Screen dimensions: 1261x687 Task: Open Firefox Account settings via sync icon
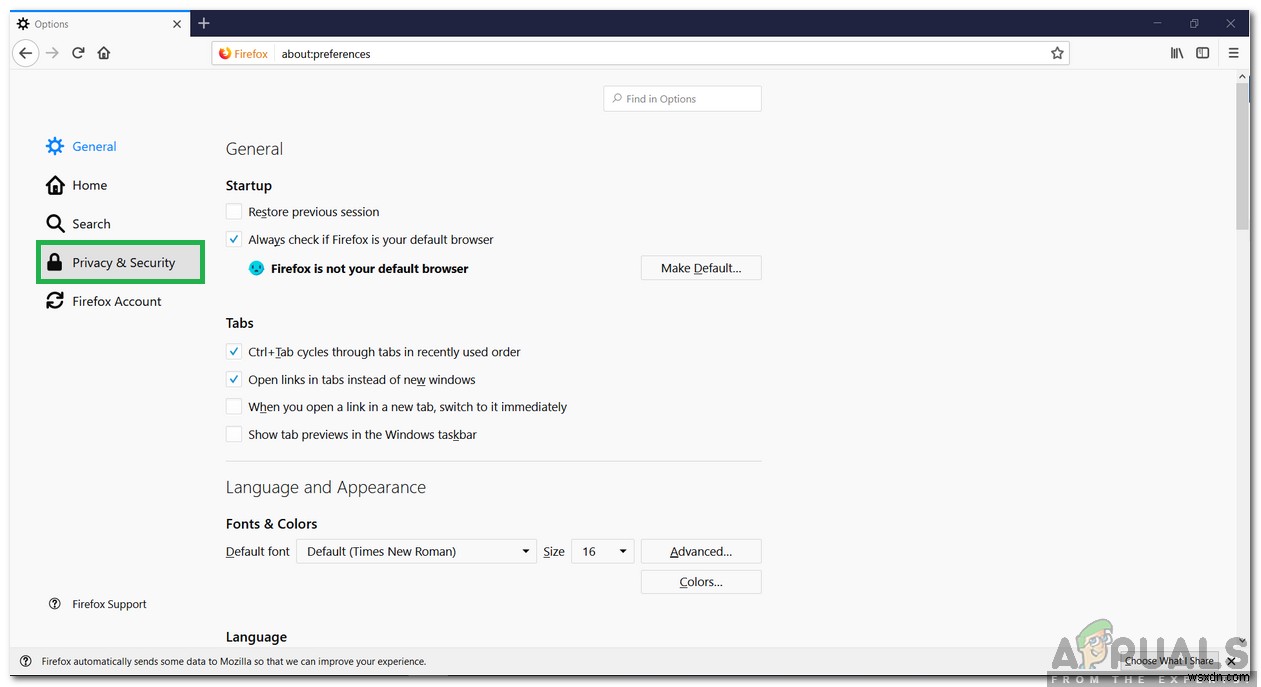pyautogui.click(x=55, y=300)
